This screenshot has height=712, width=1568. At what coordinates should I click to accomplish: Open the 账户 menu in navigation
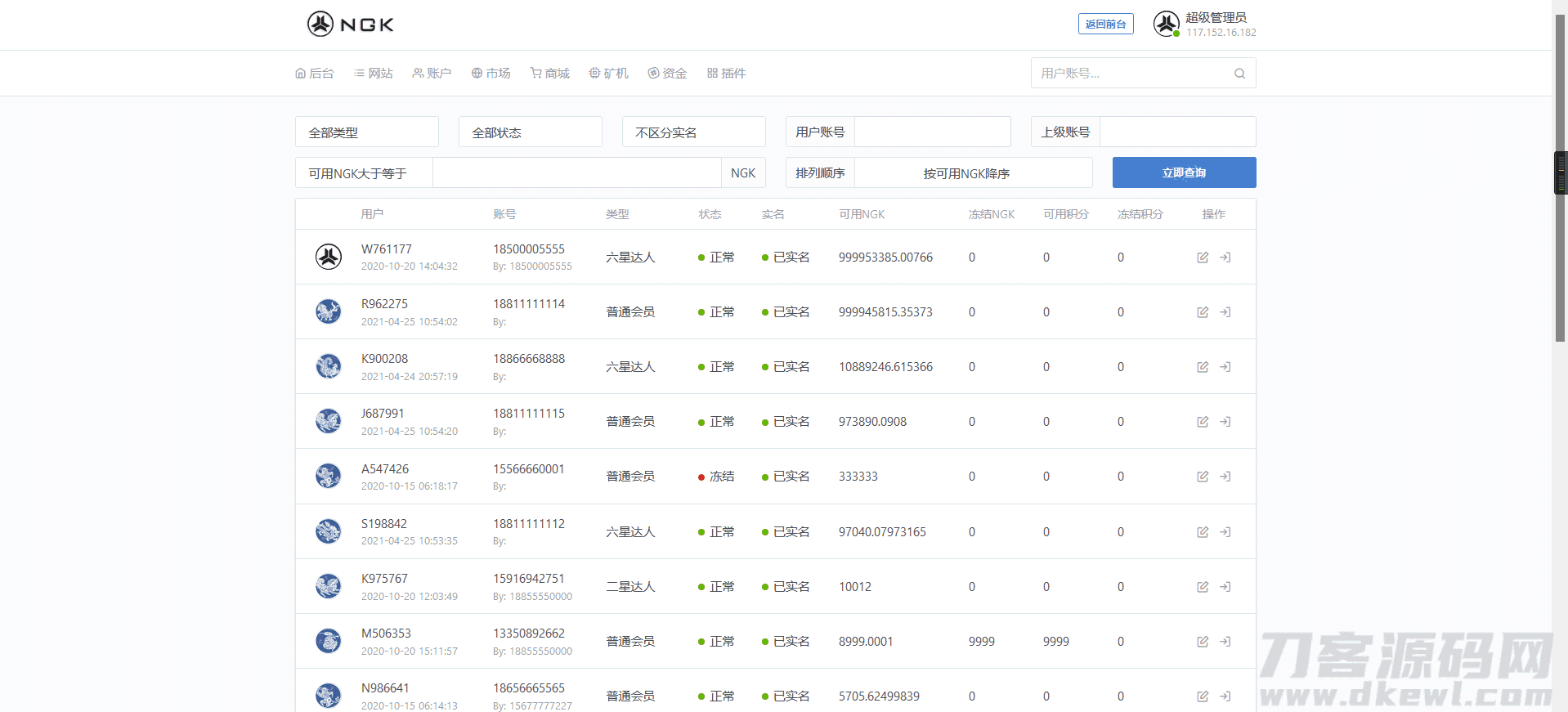(x=432, y=74)
